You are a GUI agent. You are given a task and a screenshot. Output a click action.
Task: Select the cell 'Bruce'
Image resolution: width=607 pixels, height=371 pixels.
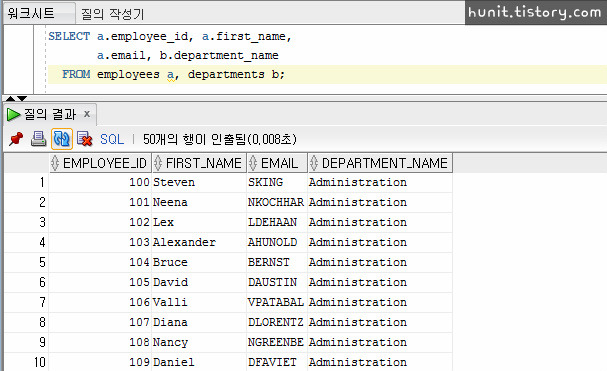(199, 263)
